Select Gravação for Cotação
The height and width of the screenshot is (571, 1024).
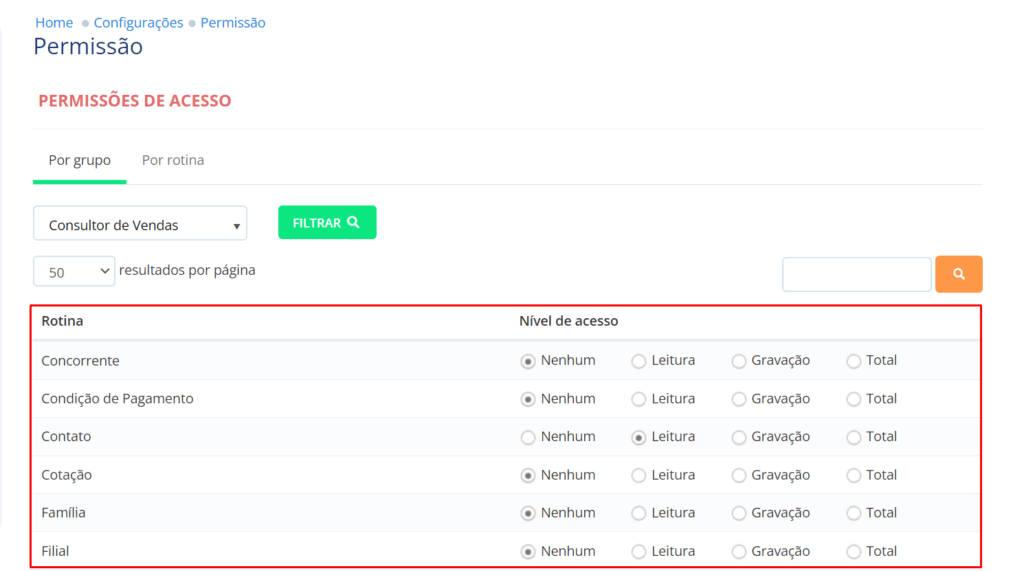point(739,476)
